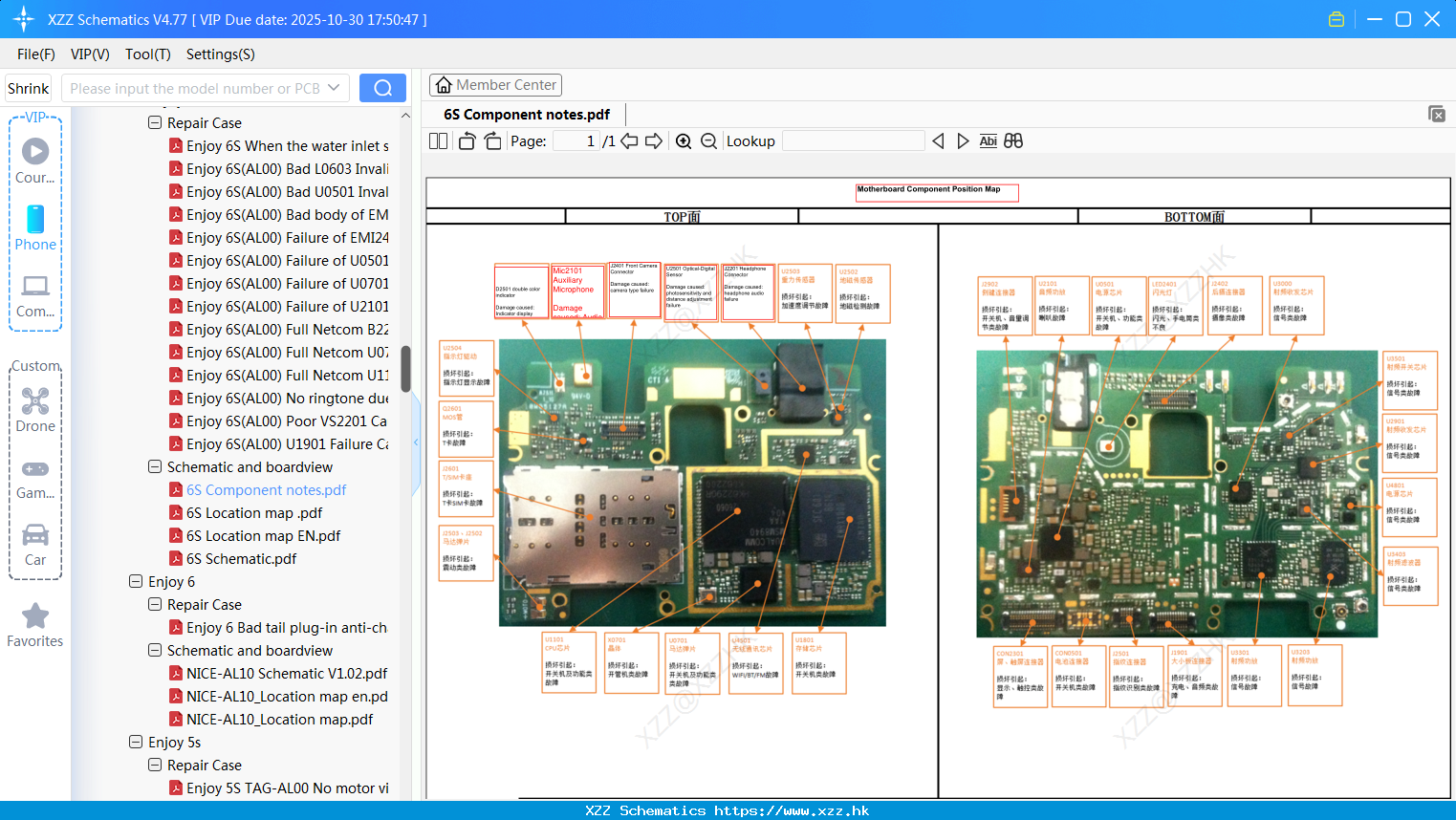Find next lookup result triangle
This screenshot has height=820, width=1456.
click(x=963, y=140)
